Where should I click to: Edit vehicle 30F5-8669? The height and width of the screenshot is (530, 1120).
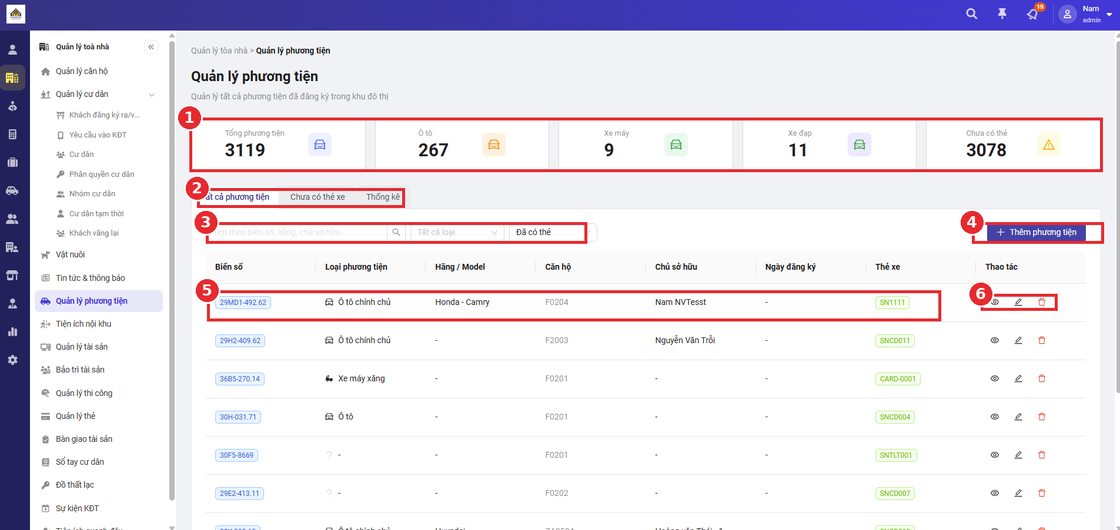point(1019,454)
